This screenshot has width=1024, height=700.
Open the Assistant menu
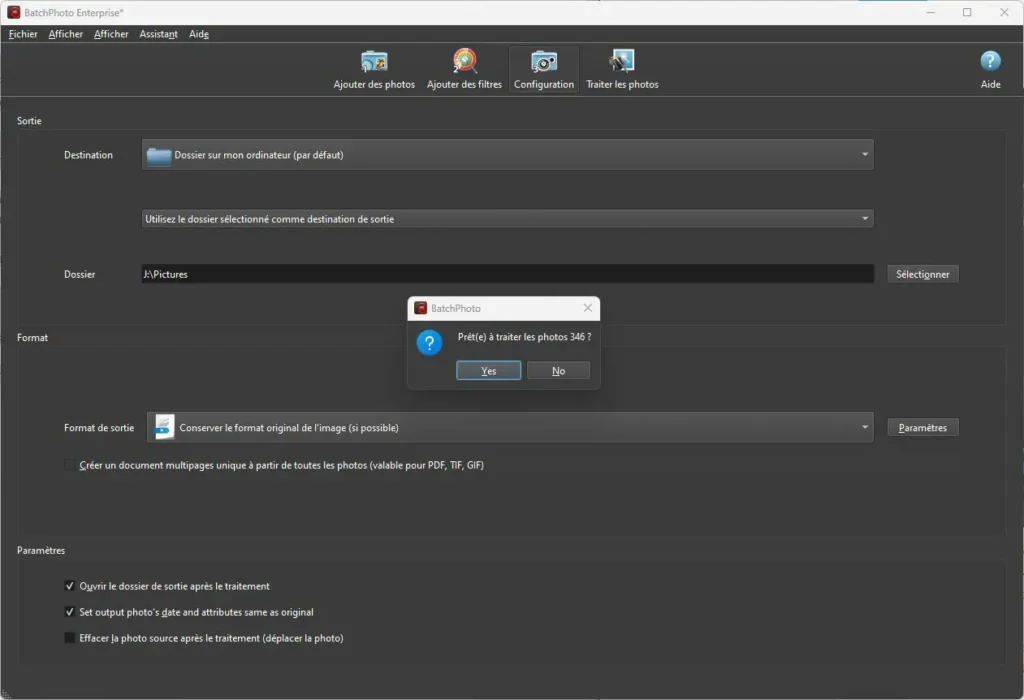coord(158,34)
